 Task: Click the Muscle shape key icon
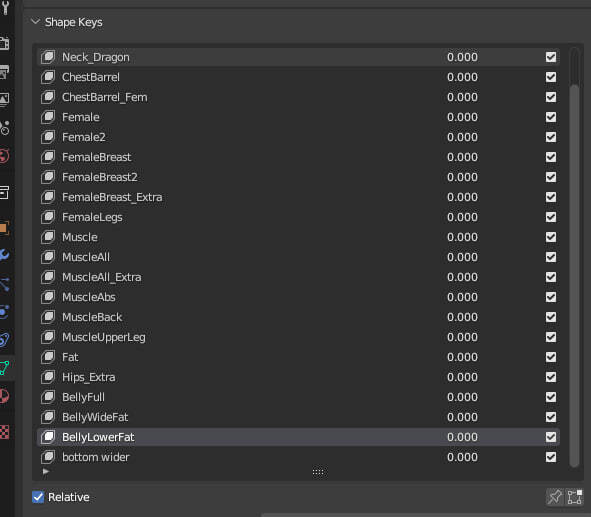coord(48,237)
